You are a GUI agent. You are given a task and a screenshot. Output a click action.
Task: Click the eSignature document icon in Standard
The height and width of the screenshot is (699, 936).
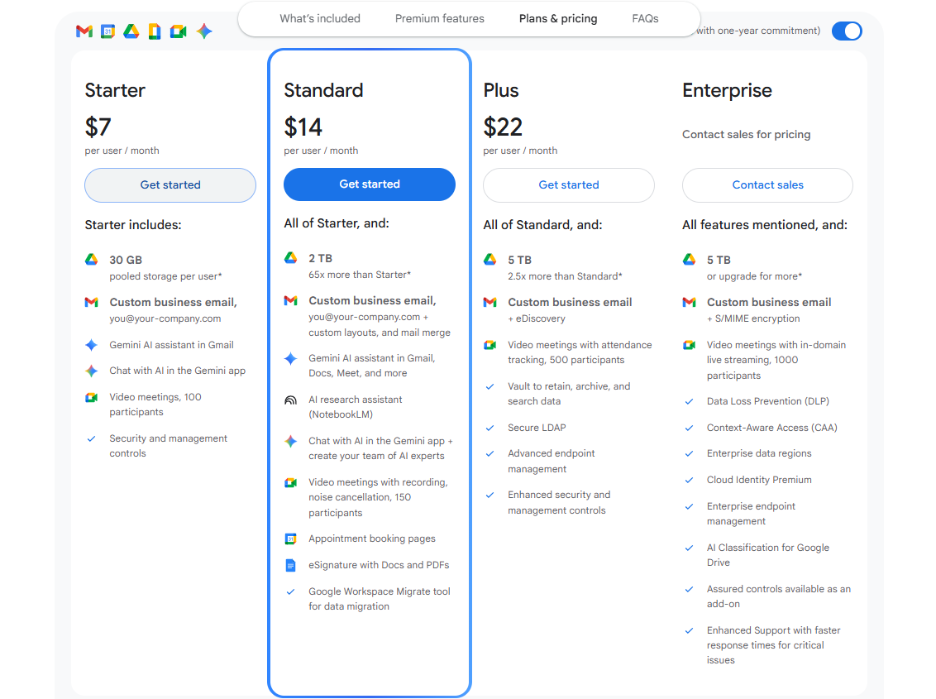[x=289, y=564]
